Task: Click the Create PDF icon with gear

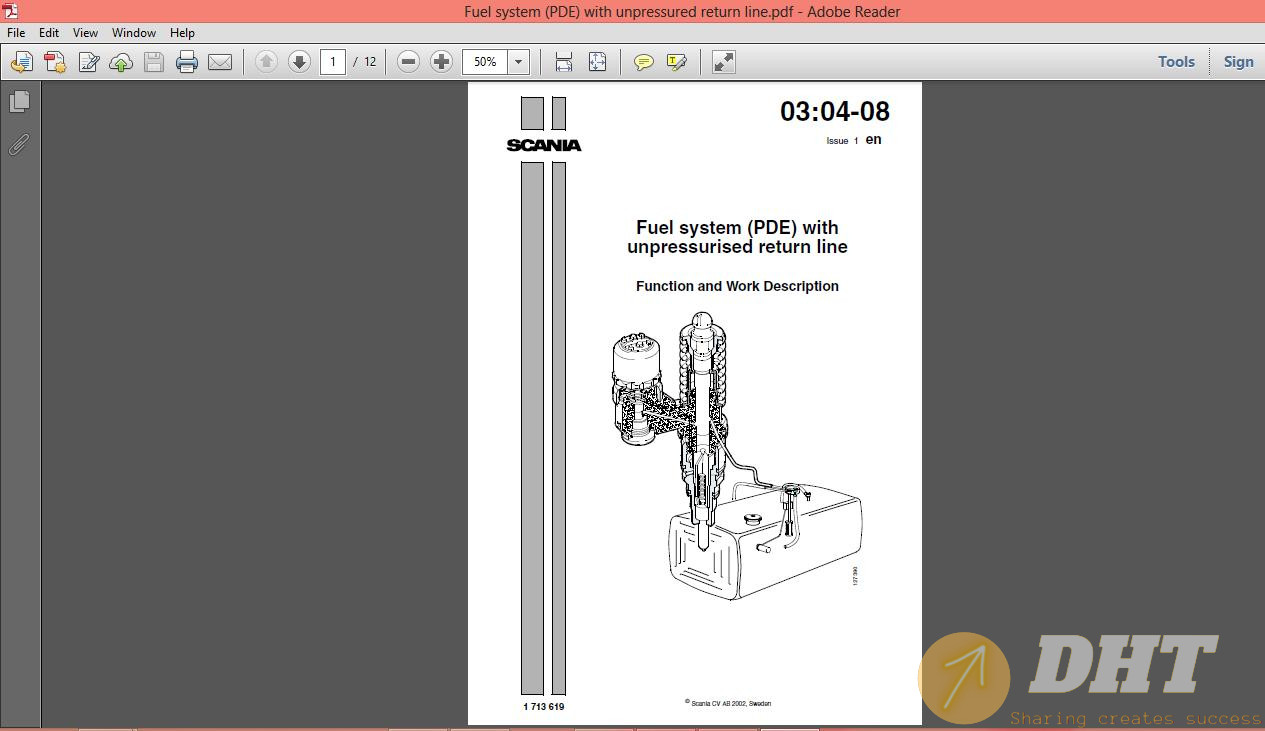Action: tap(55, 62)
